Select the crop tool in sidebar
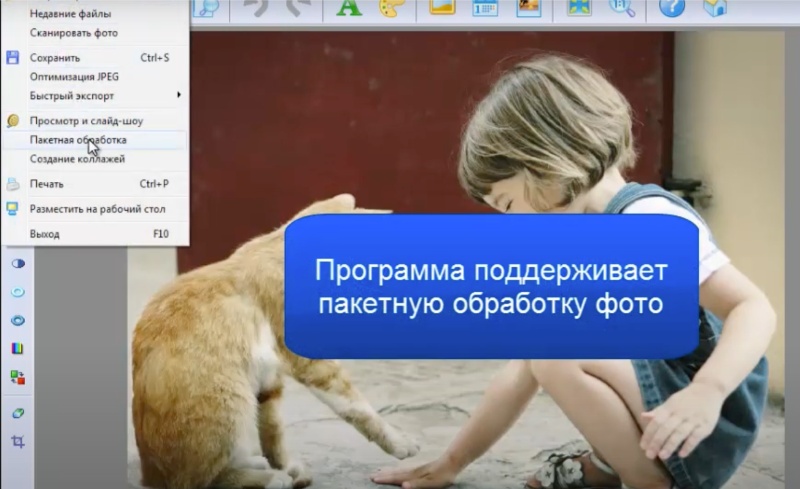 coord(18,442)
